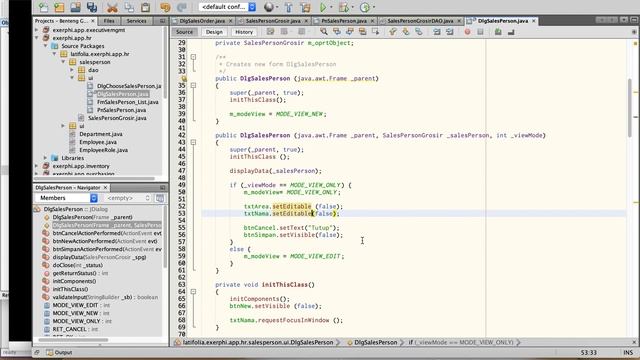The height and width of the screenshot is (360, 640).
Task: Click the Clean and Build icon
Action: (x=305, y=7)
